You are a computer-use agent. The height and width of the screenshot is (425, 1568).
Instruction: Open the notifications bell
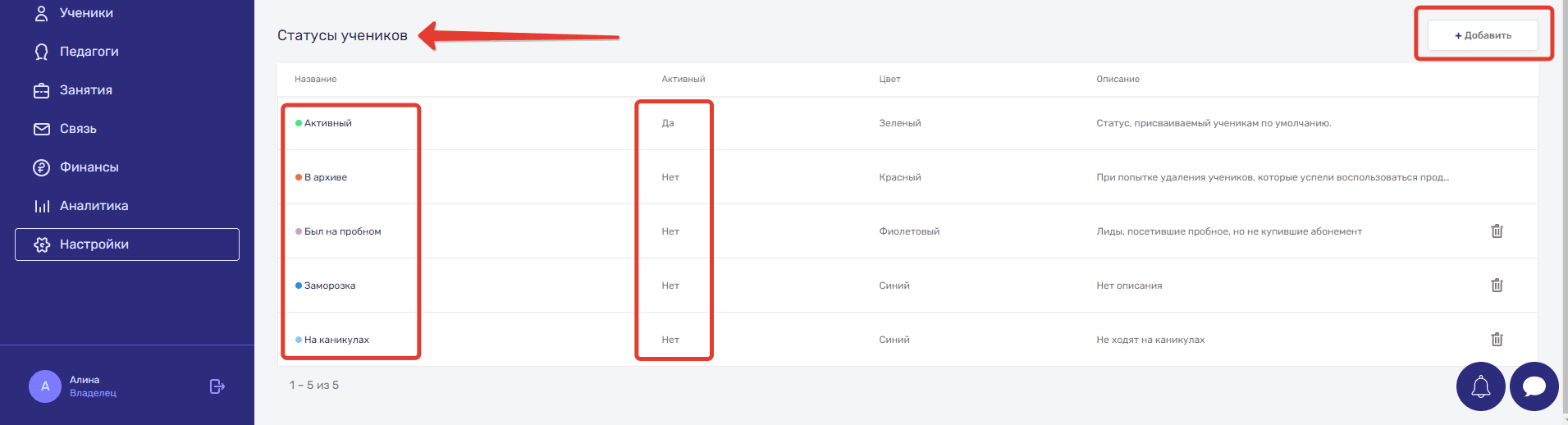coord(1480,386)
